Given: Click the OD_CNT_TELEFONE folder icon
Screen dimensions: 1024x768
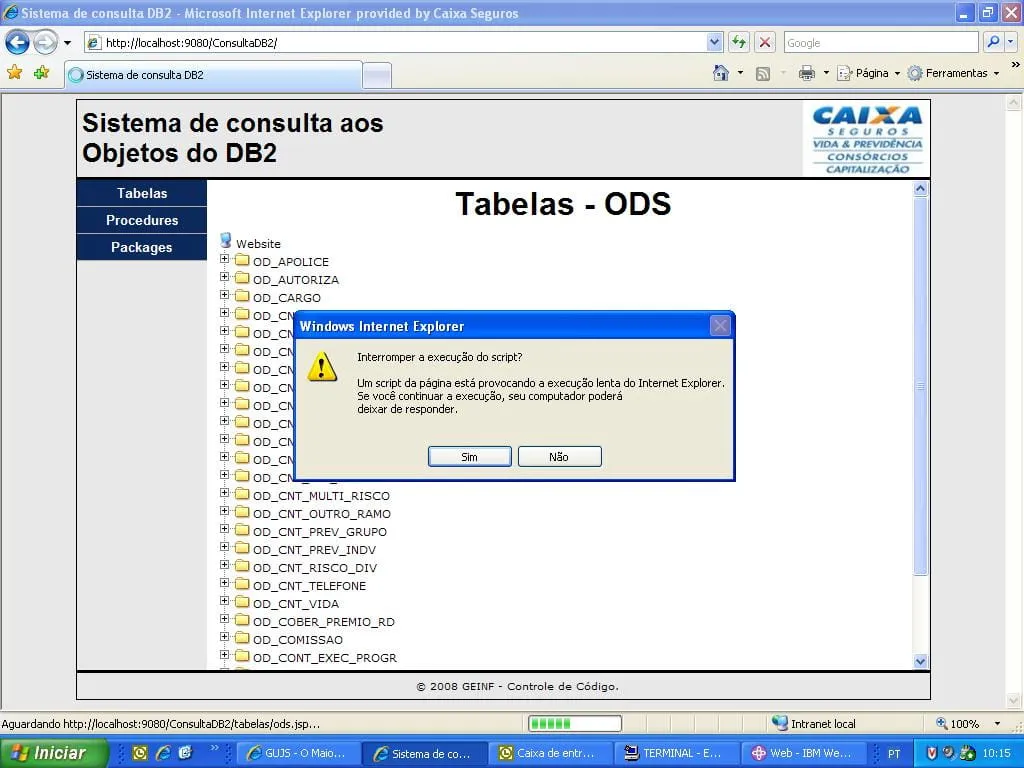Looking at the screenshot, I should coord(242,584).
